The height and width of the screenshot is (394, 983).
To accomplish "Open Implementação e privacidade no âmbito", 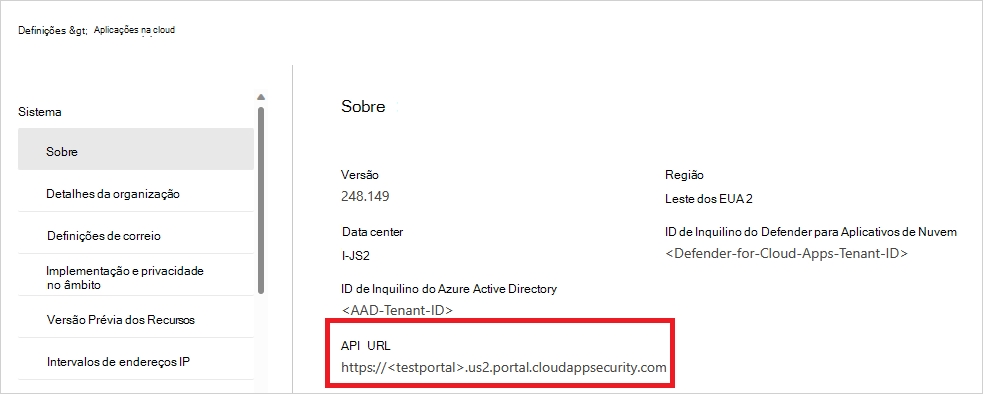I will point(135,278).
